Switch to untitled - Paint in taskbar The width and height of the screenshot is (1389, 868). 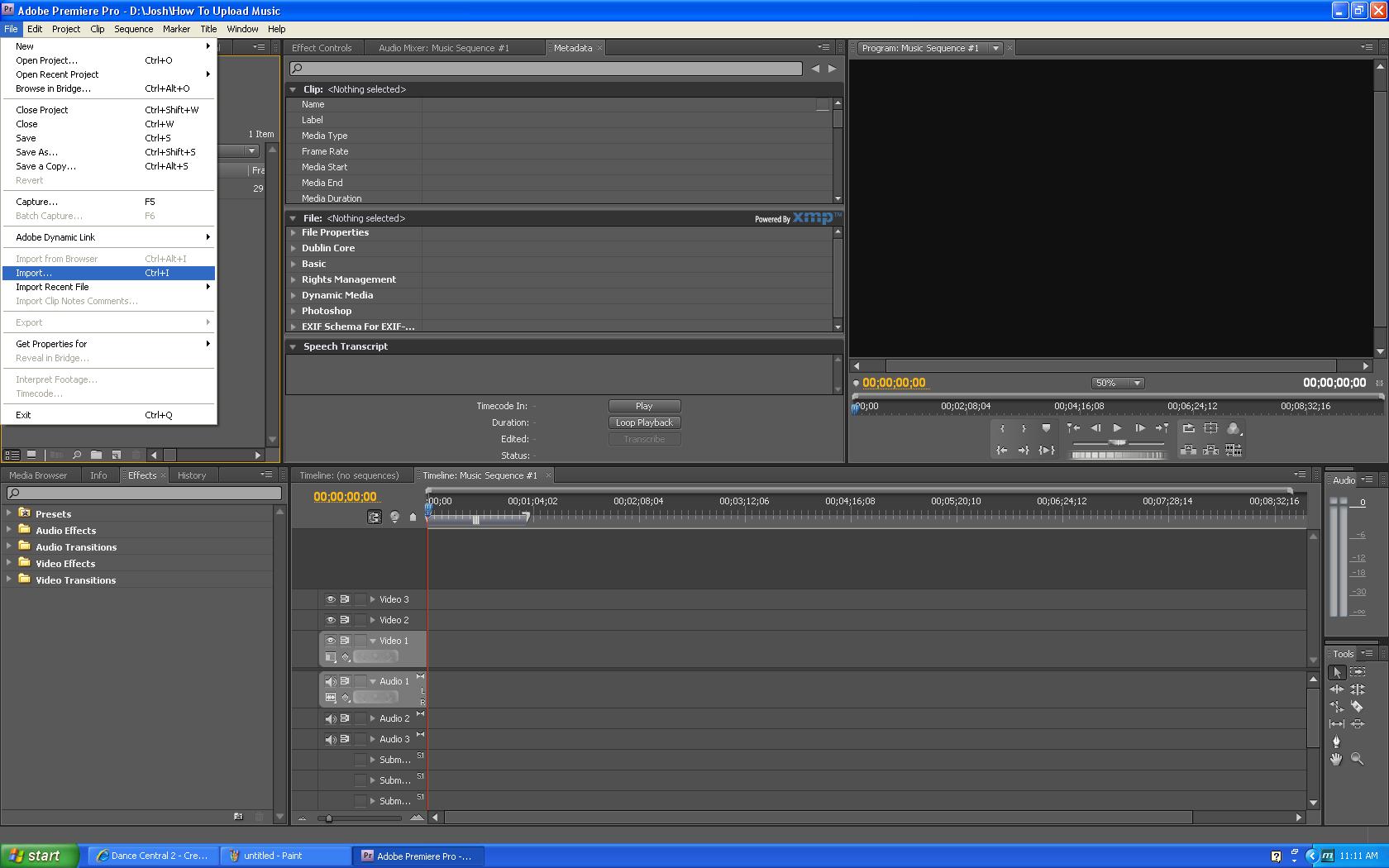pyautogui.click(x=286, y=856)
